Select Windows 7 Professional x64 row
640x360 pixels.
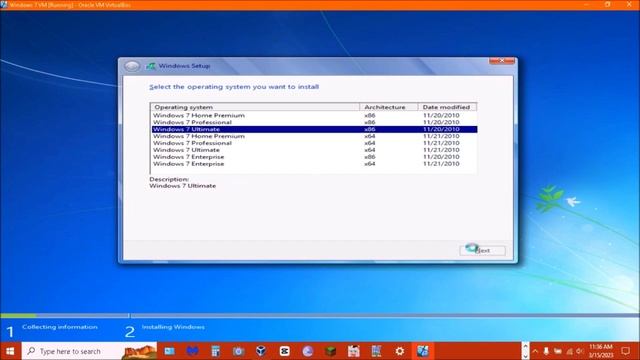click(314, 143)
